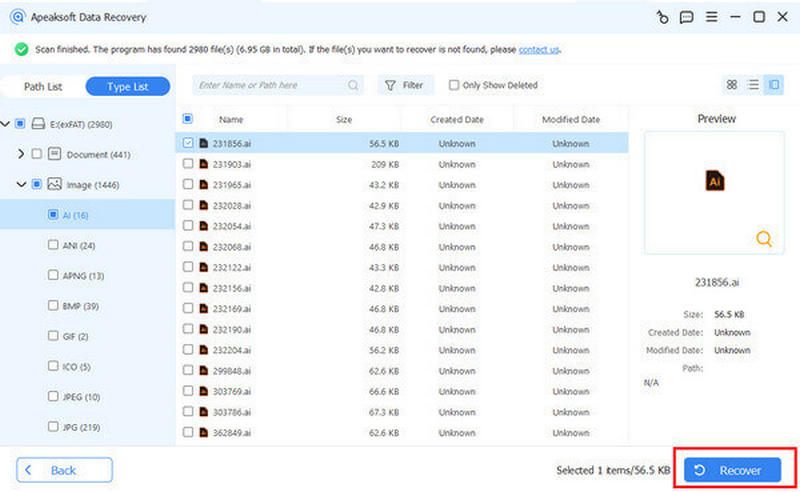Viewport: 800px width, 492px height.
Task: Click the search magnifier in the search box
Action: click(x=353, y=86)
